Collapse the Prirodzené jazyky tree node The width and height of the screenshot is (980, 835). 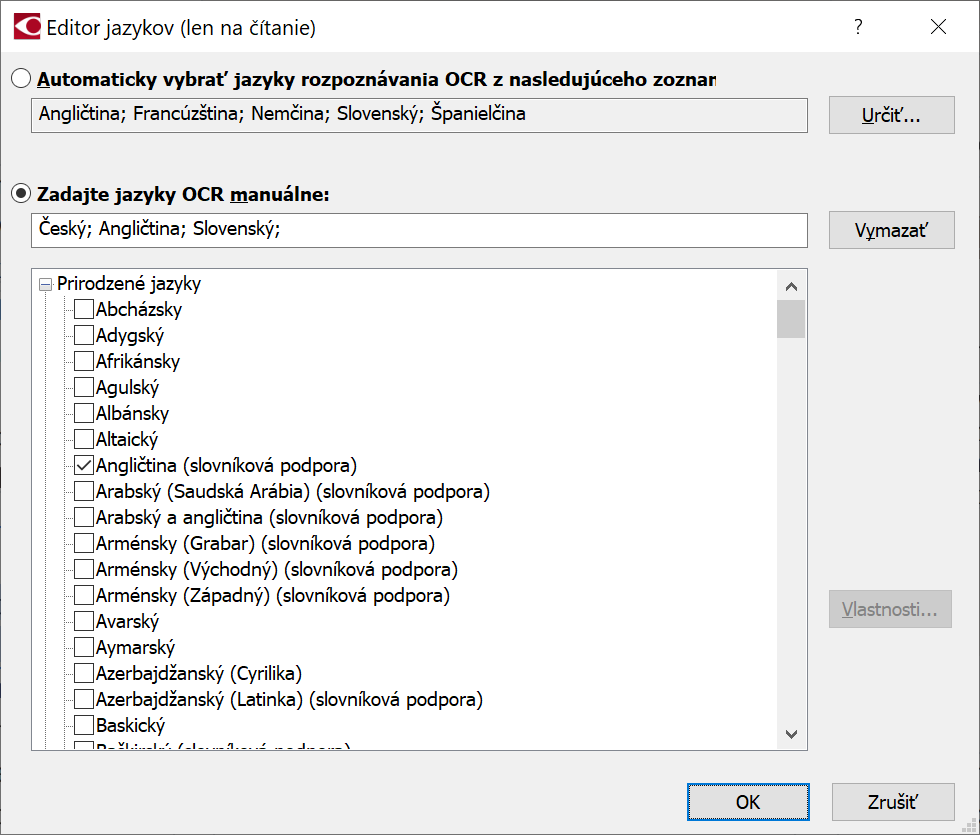44,284
